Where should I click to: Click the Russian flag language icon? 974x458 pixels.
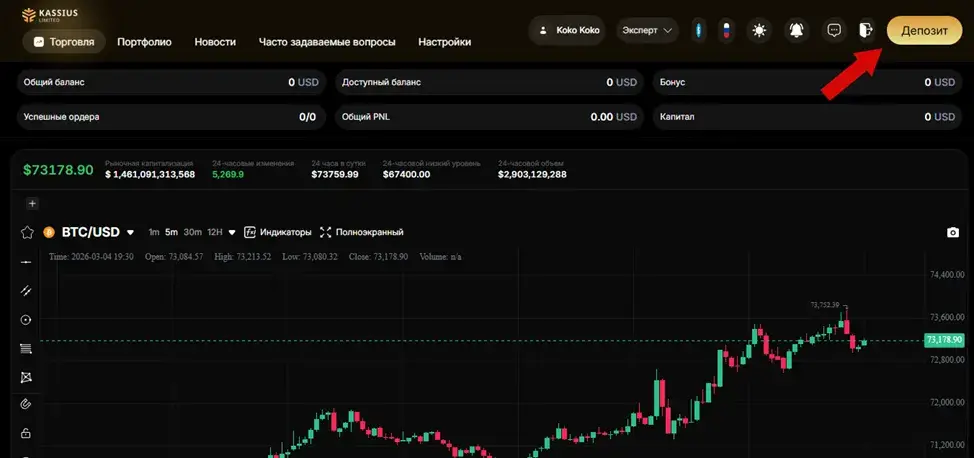click(725, 30)
